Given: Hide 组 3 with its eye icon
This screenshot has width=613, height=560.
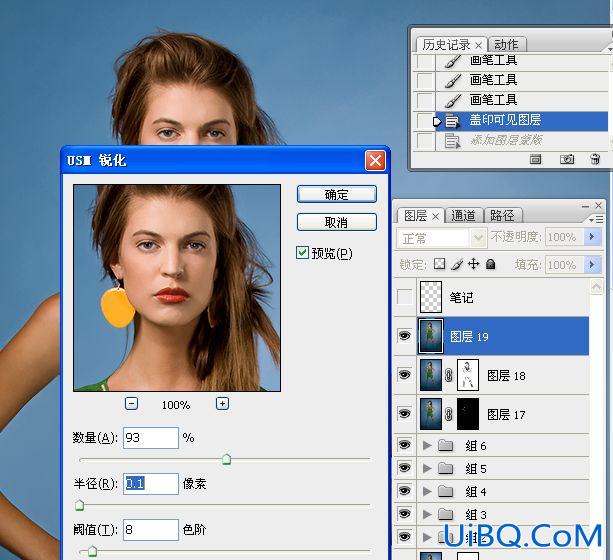Looking at the screenshot, I should 405,513.
